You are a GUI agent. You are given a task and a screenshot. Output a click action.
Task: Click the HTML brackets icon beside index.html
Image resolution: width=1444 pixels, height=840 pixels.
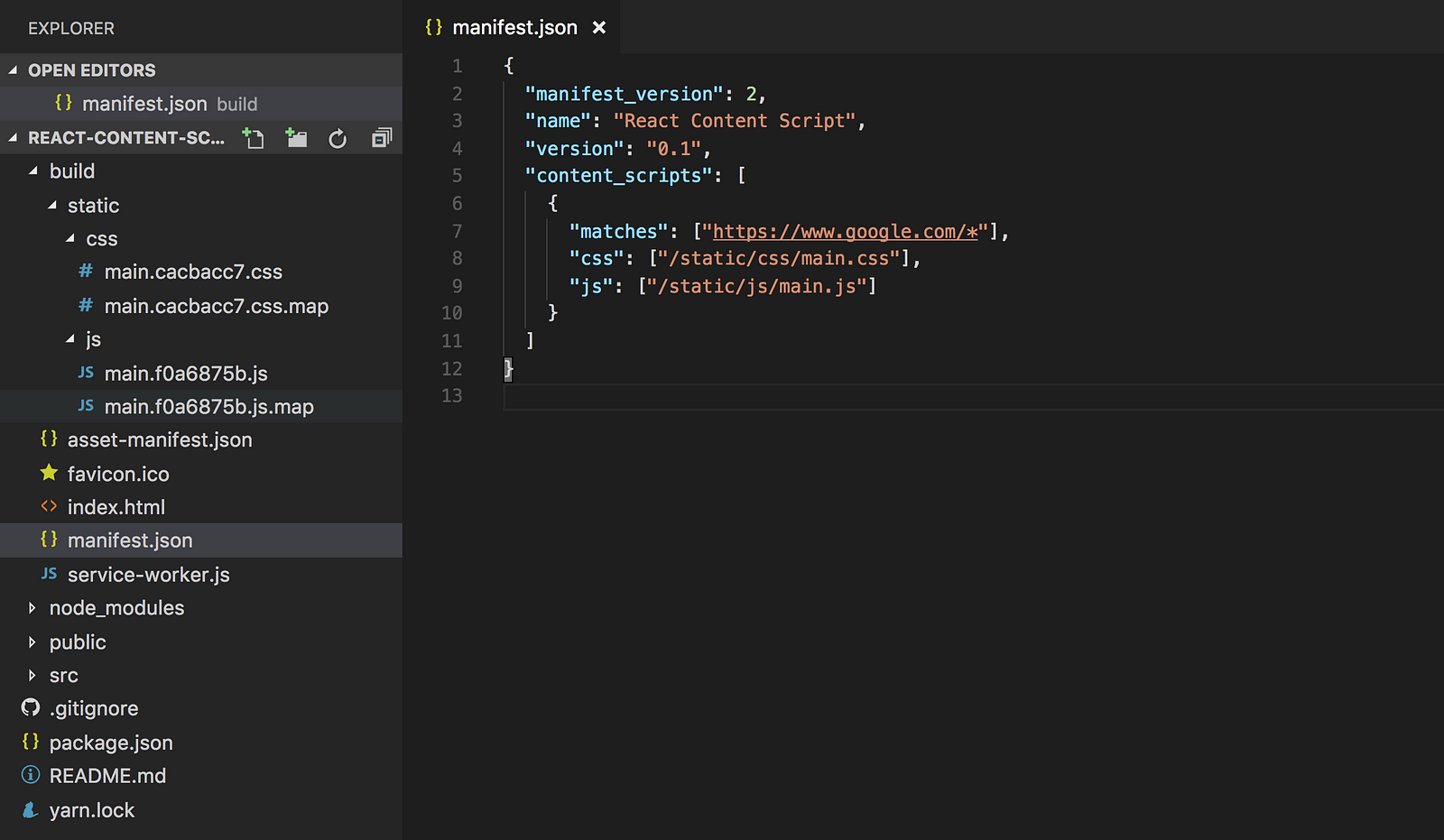click(x=49, y=506)
